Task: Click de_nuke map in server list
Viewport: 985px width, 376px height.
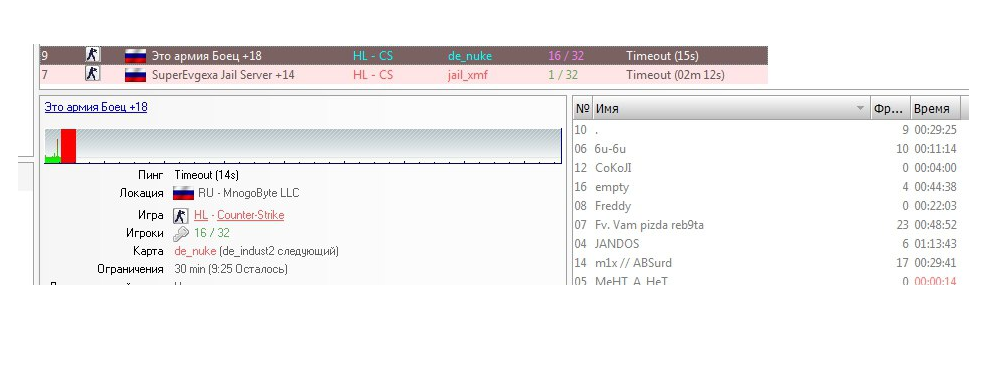Action: 470,56
